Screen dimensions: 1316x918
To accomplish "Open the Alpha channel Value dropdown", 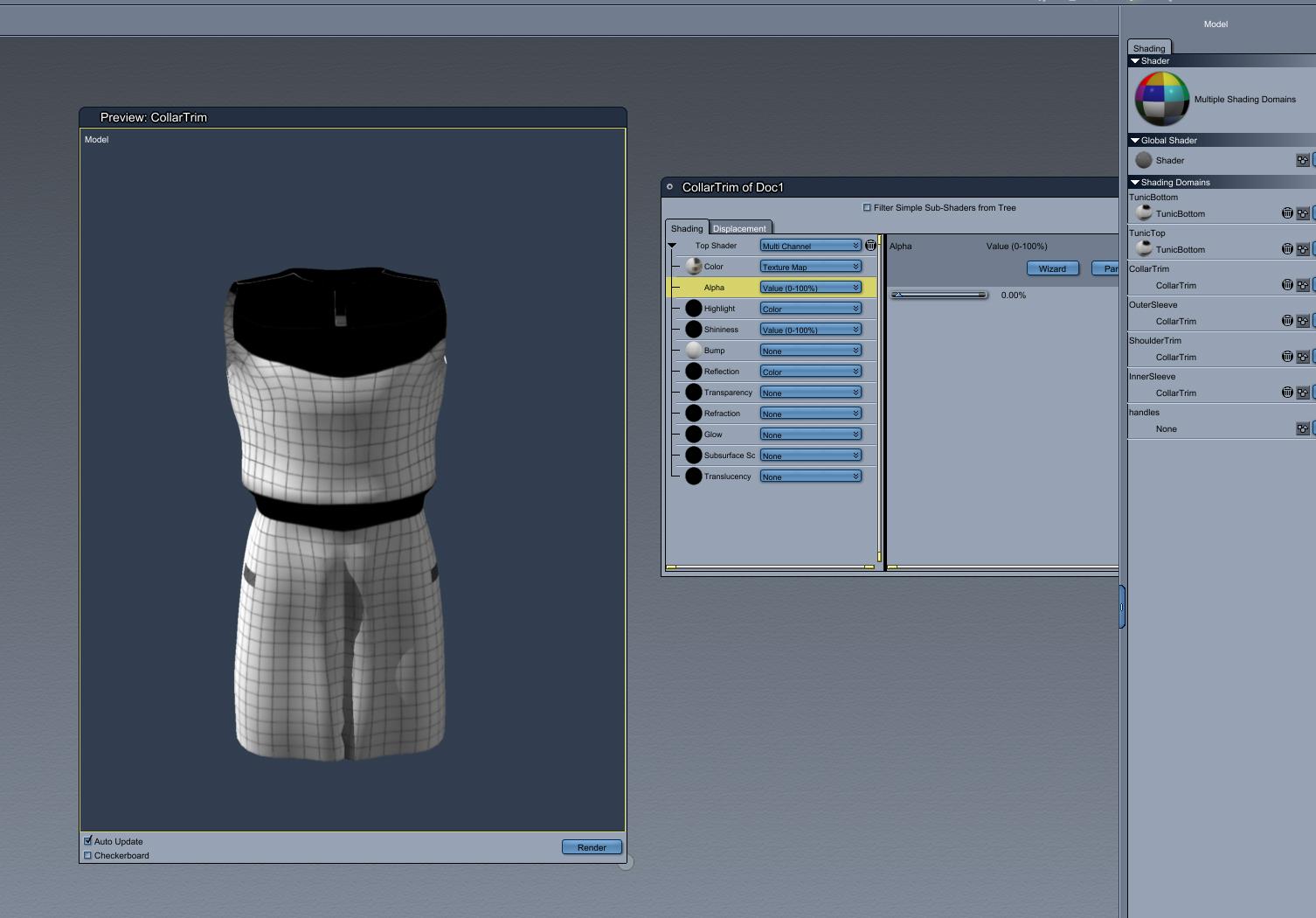I will (x=811, y=288).
